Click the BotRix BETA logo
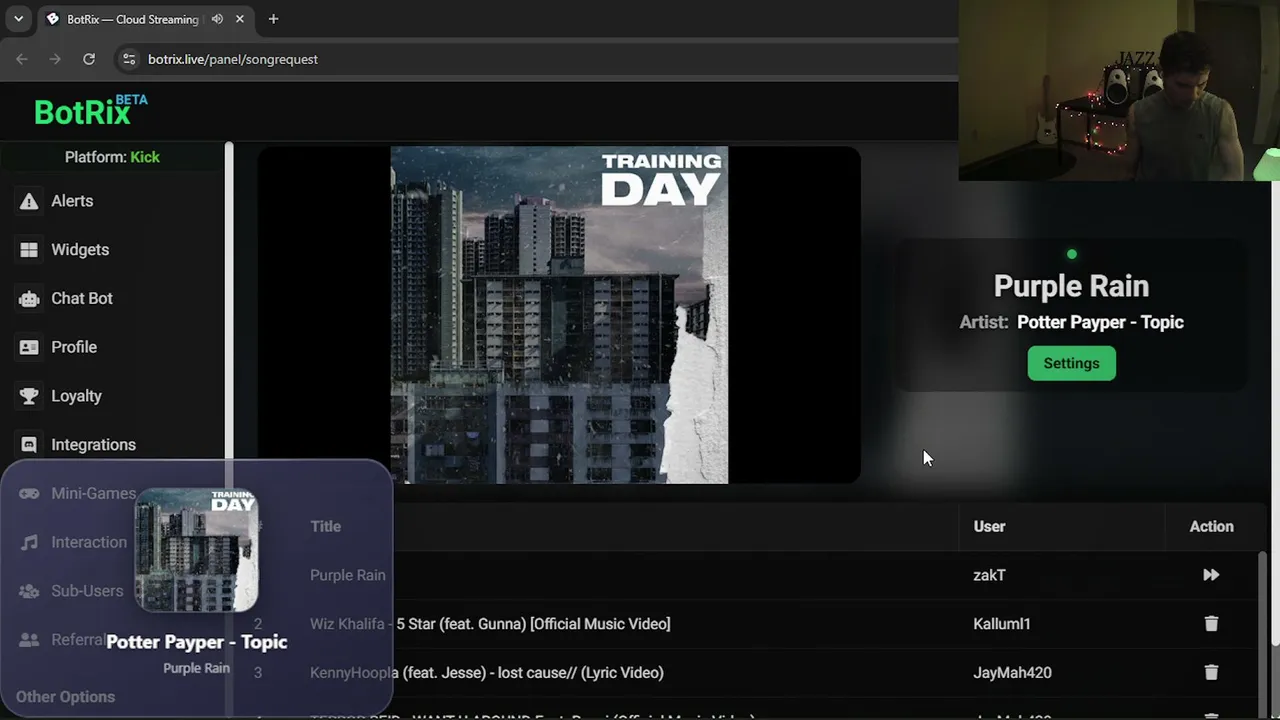1280x720 pixels. (x=90, y=110)
